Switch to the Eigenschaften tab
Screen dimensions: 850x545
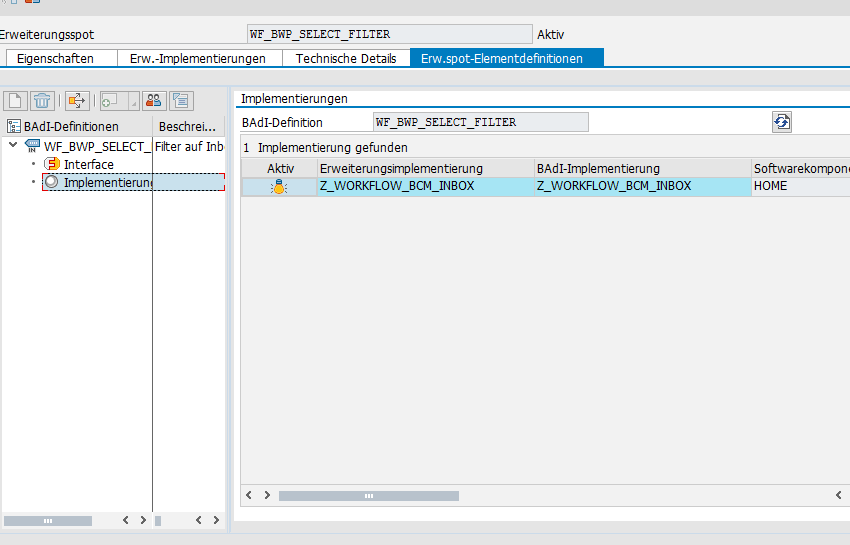(55, 58)
